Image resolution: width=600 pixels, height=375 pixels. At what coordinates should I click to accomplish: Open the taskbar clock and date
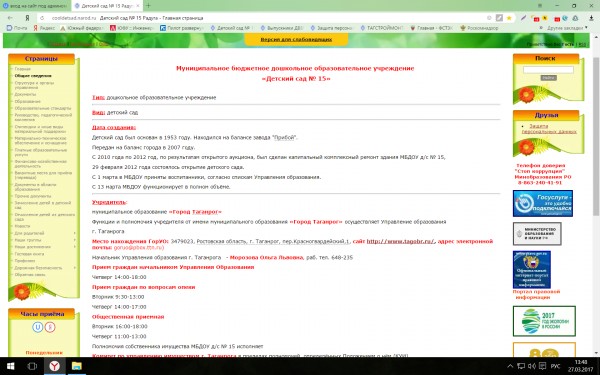[x=580, y=366]
